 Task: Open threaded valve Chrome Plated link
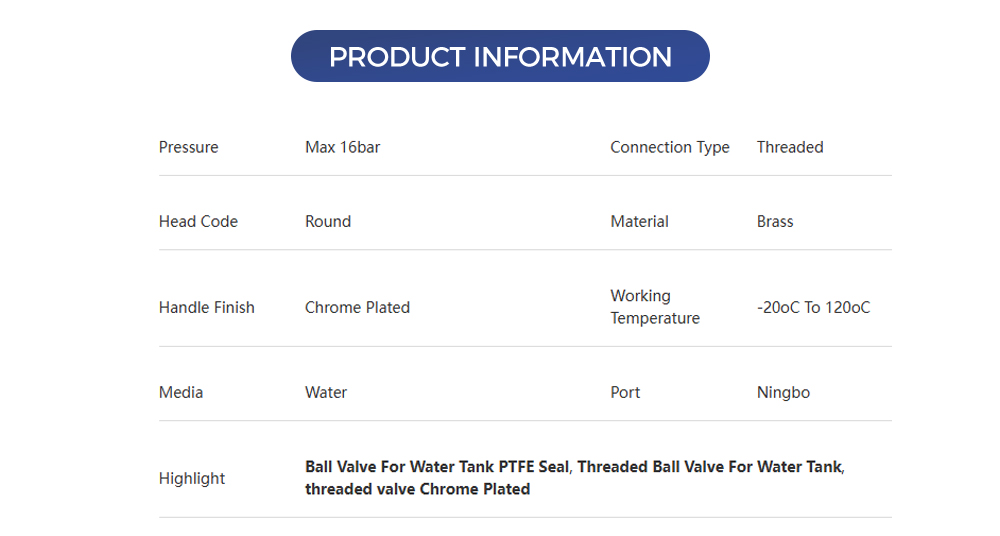(x=417, y=489)
